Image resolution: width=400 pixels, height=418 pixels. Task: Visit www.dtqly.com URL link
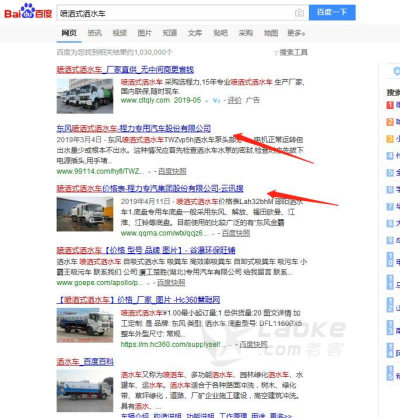point(145,100)
